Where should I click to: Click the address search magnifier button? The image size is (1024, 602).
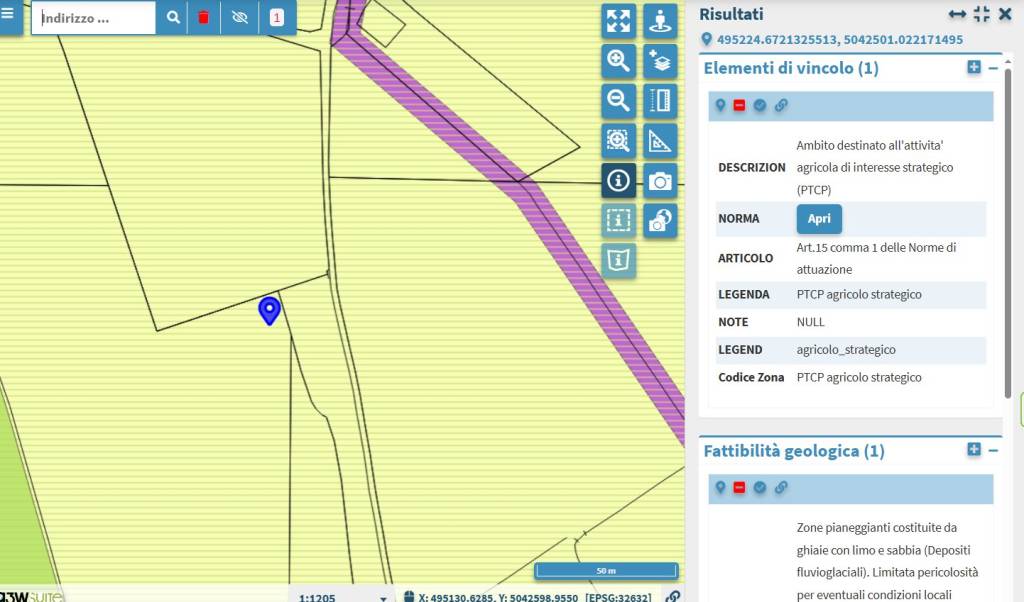173,18
